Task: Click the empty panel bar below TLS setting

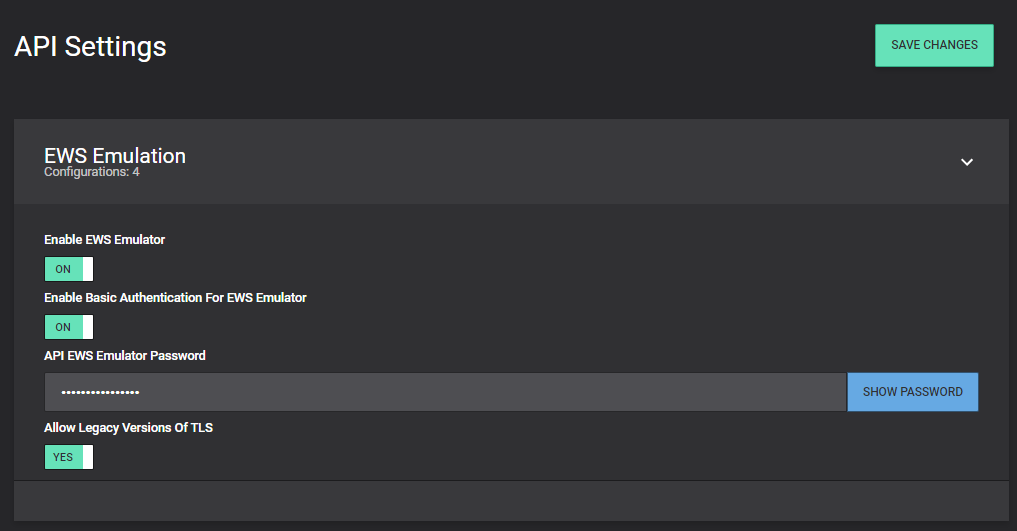Action: [x=511, y=500]
